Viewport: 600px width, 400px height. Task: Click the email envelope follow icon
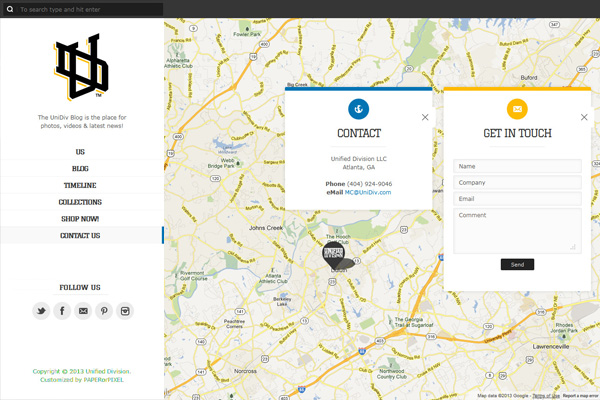coord(83,311)
